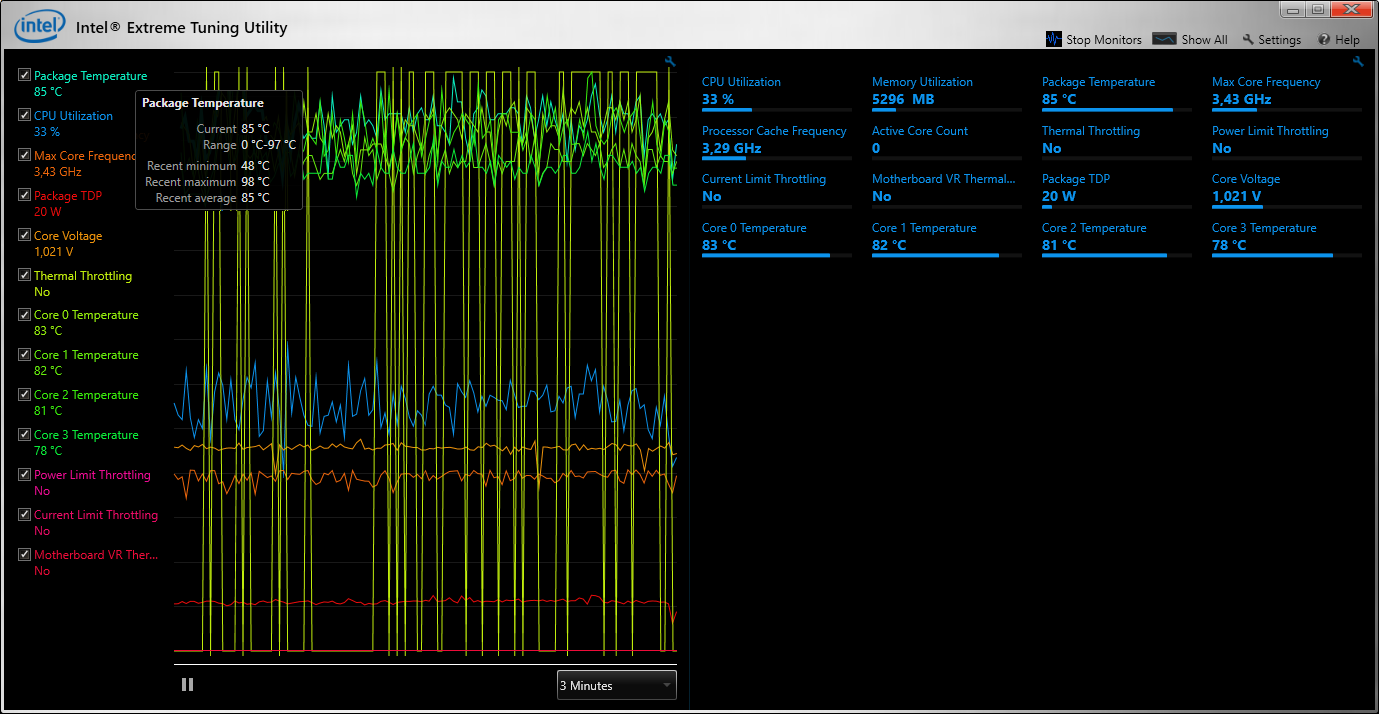Click Processor Cache Frequency tile label

click(x=774, y=131)
